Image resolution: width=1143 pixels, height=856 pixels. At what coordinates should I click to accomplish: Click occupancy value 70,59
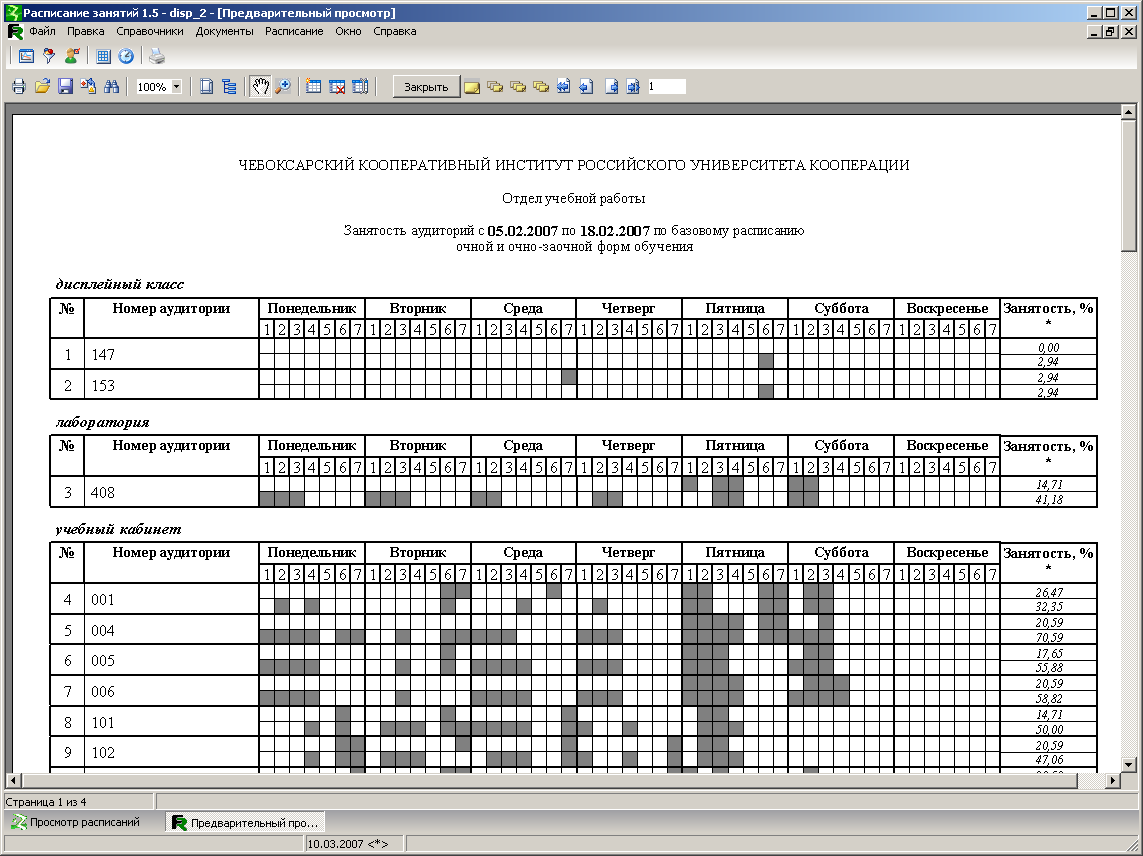[1048, 637]
